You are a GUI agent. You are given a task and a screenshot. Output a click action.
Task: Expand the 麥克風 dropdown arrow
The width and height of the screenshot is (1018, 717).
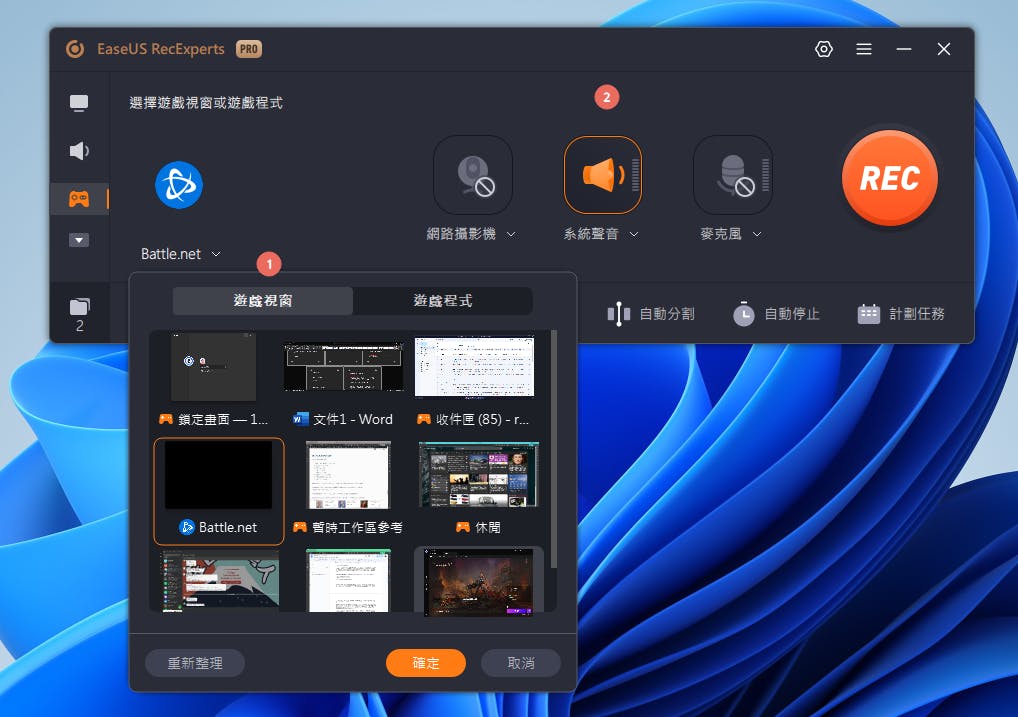(757, 234)
